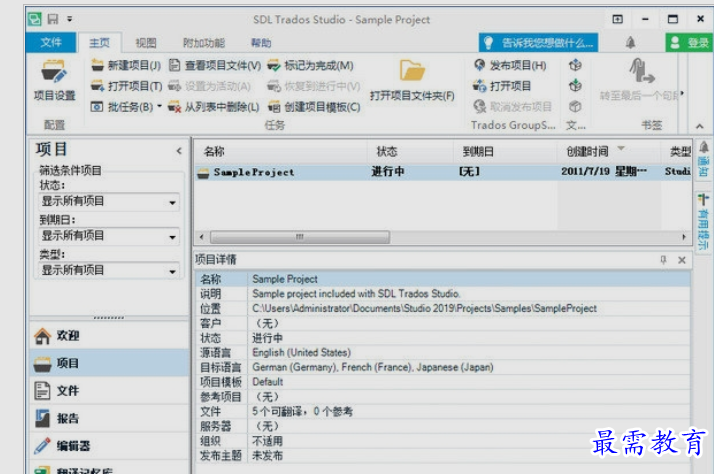Click right scroll arrow of project list
The width and height of the screenshot is (714, 474).
point(684,237)
